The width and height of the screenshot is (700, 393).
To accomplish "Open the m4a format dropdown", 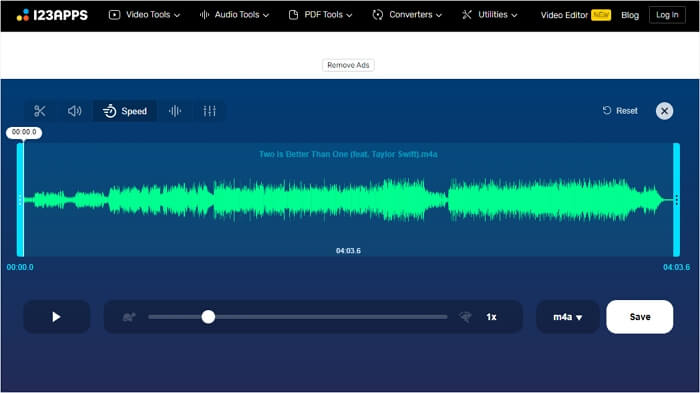I will [x=568, y=317].
